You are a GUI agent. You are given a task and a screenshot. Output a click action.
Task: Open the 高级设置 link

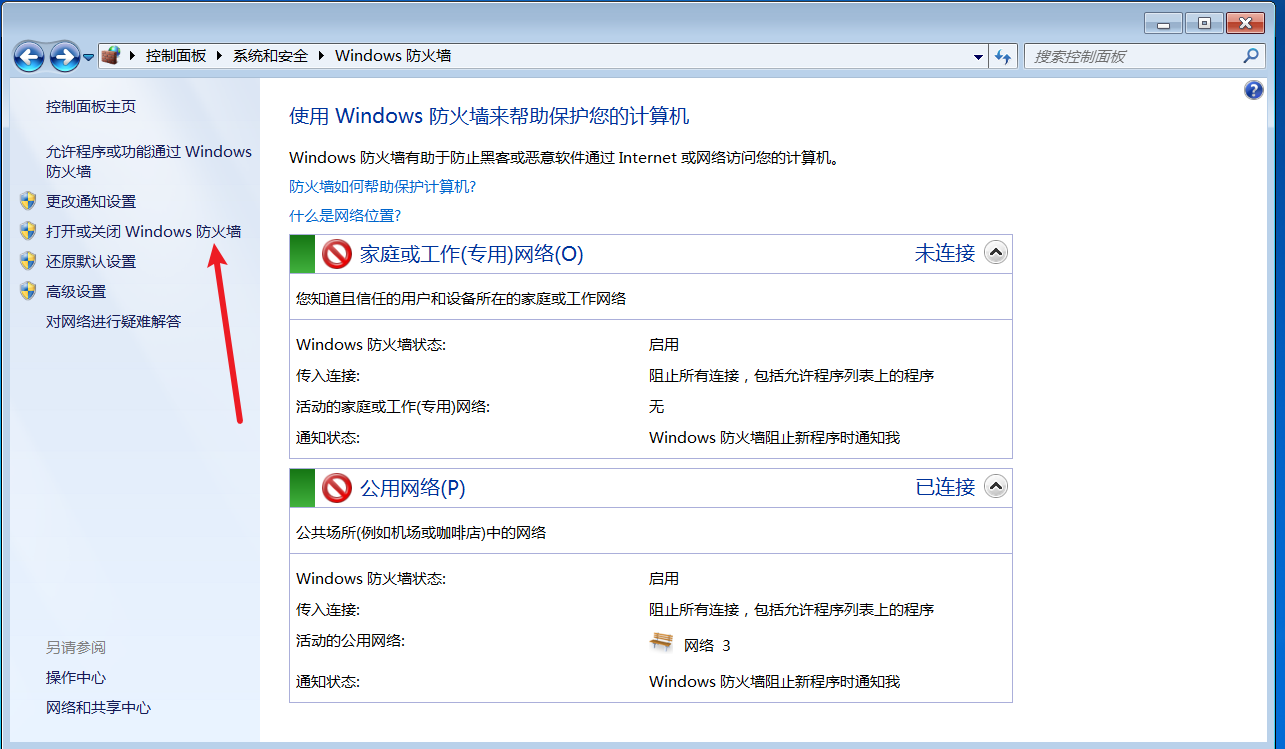(76, 291)
